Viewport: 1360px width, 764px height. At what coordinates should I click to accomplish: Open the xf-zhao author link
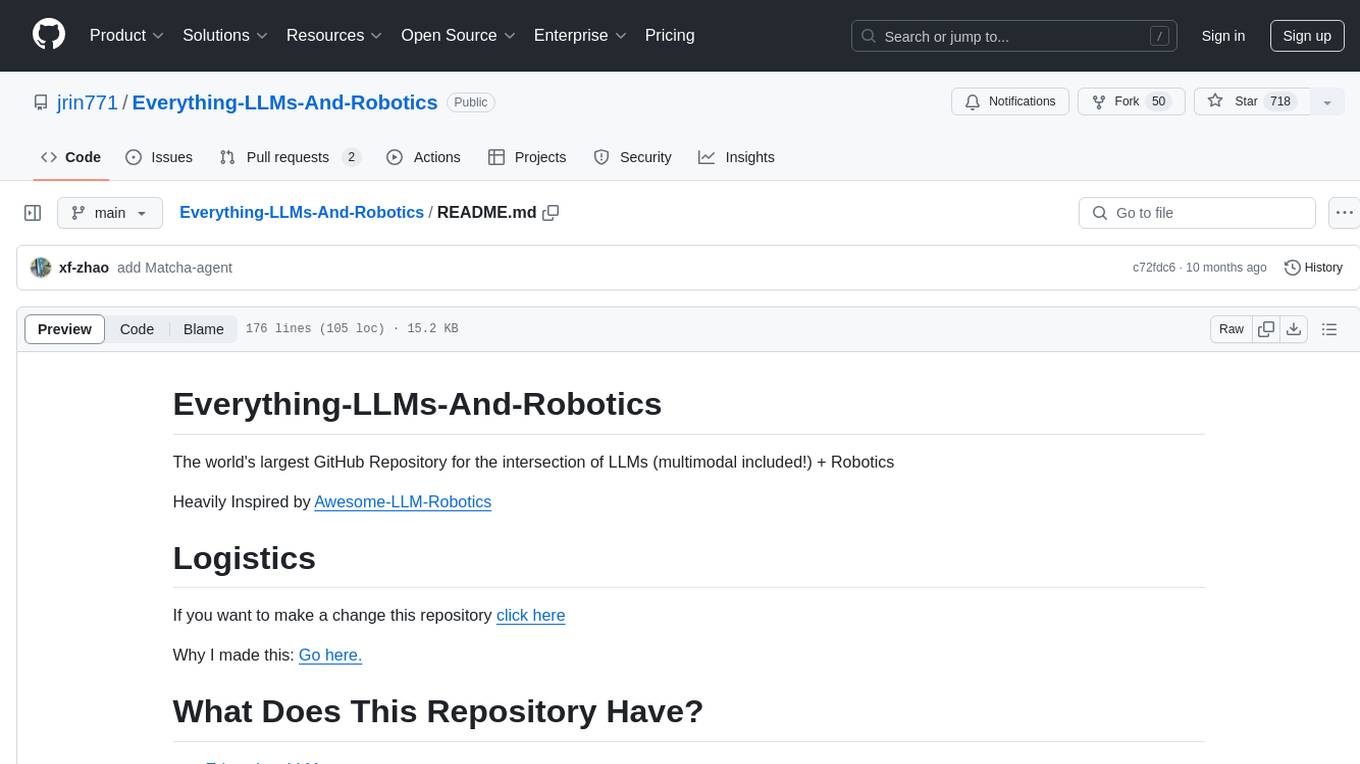pos(84,267)
